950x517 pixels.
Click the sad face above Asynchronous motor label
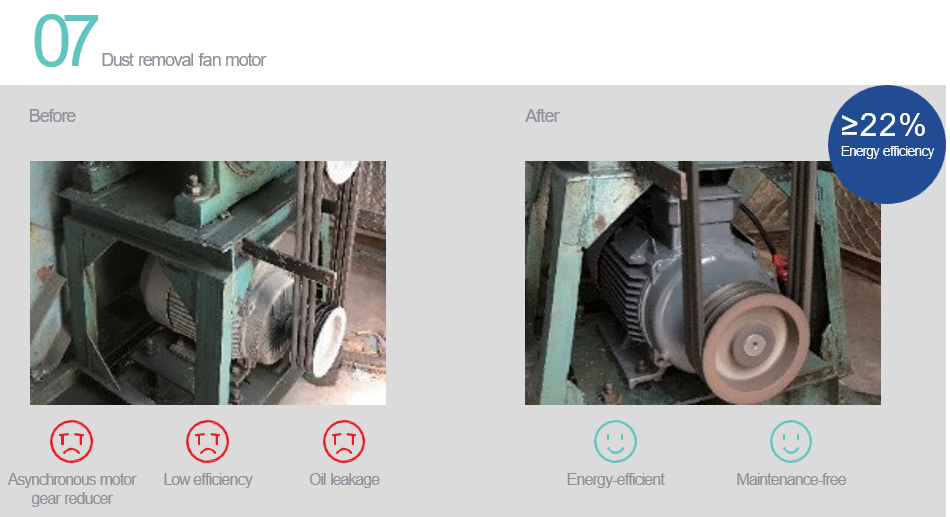coord(71,441)
